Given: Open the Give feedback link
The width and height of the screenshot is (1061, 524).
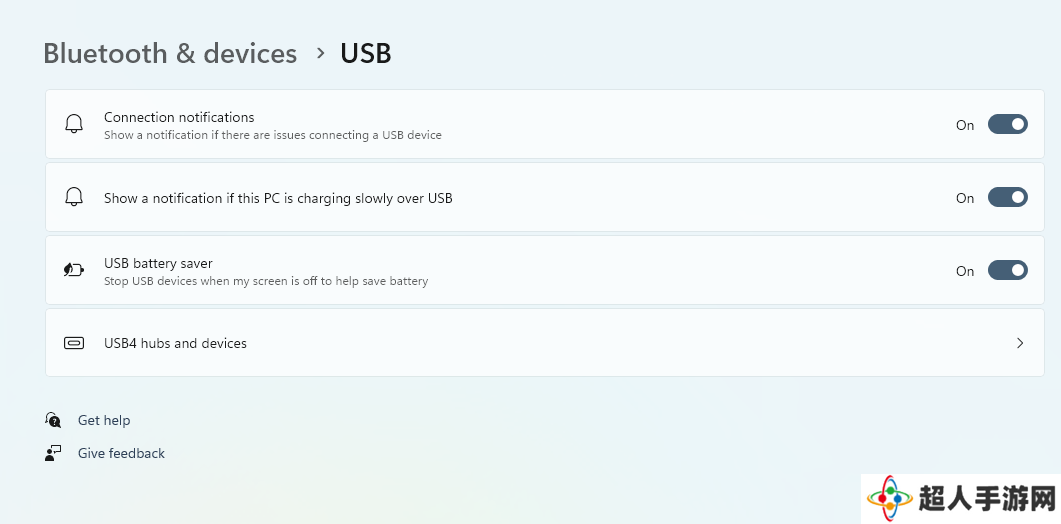Looking at the screenshot, I should coord(121,454).
